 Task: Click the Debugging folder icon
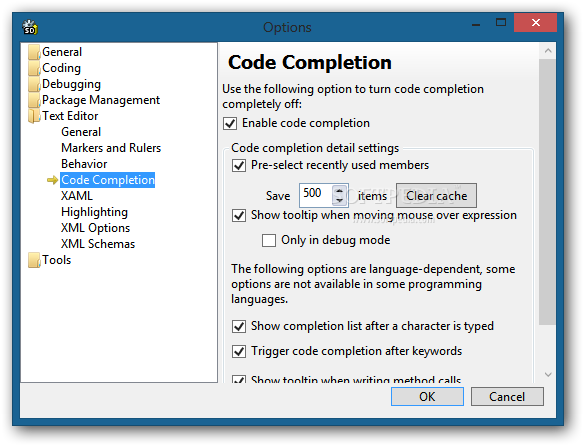[34, 85]
